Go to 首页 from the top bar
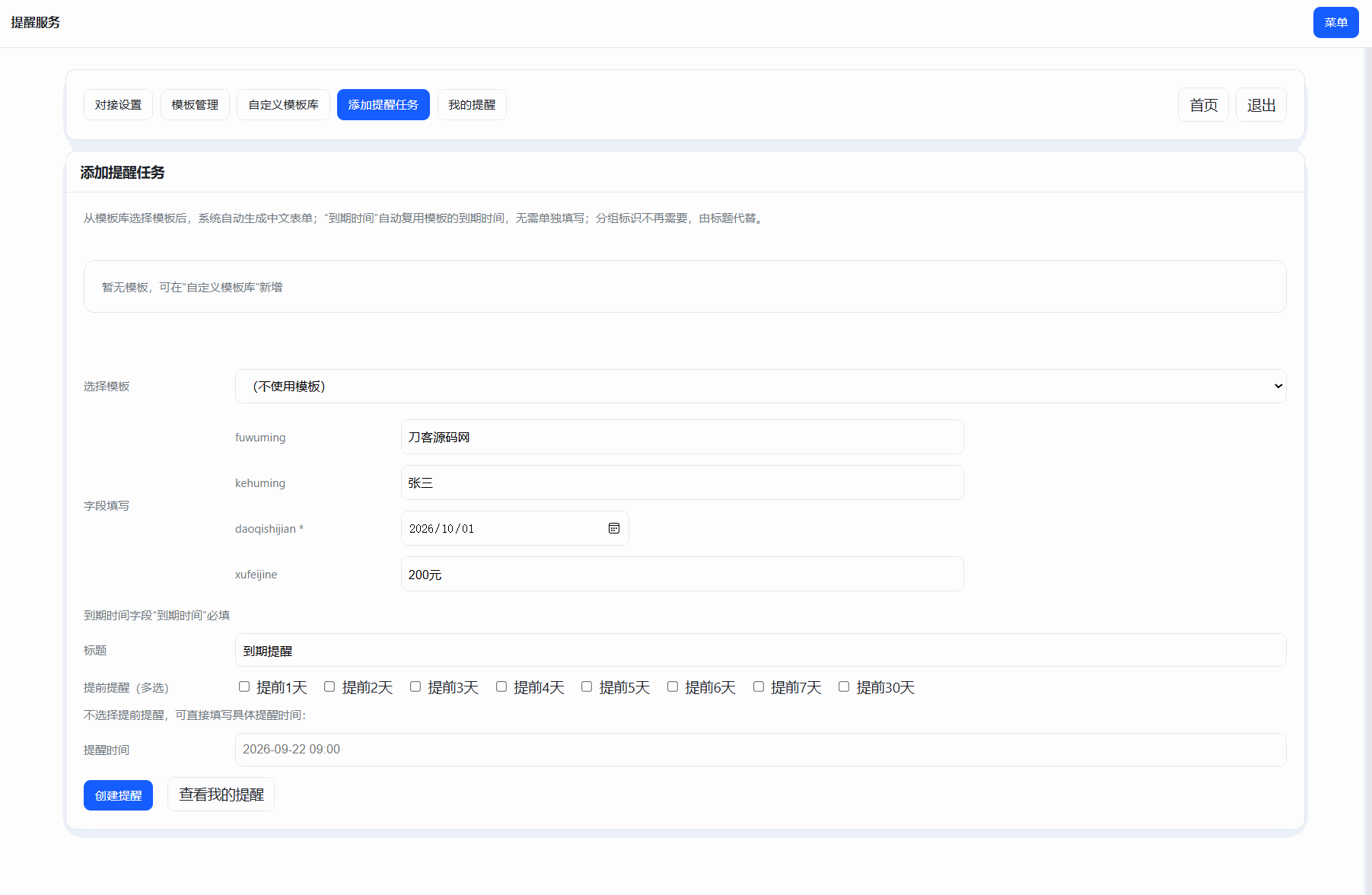Screen dimensions: 1372x895 1203,105
